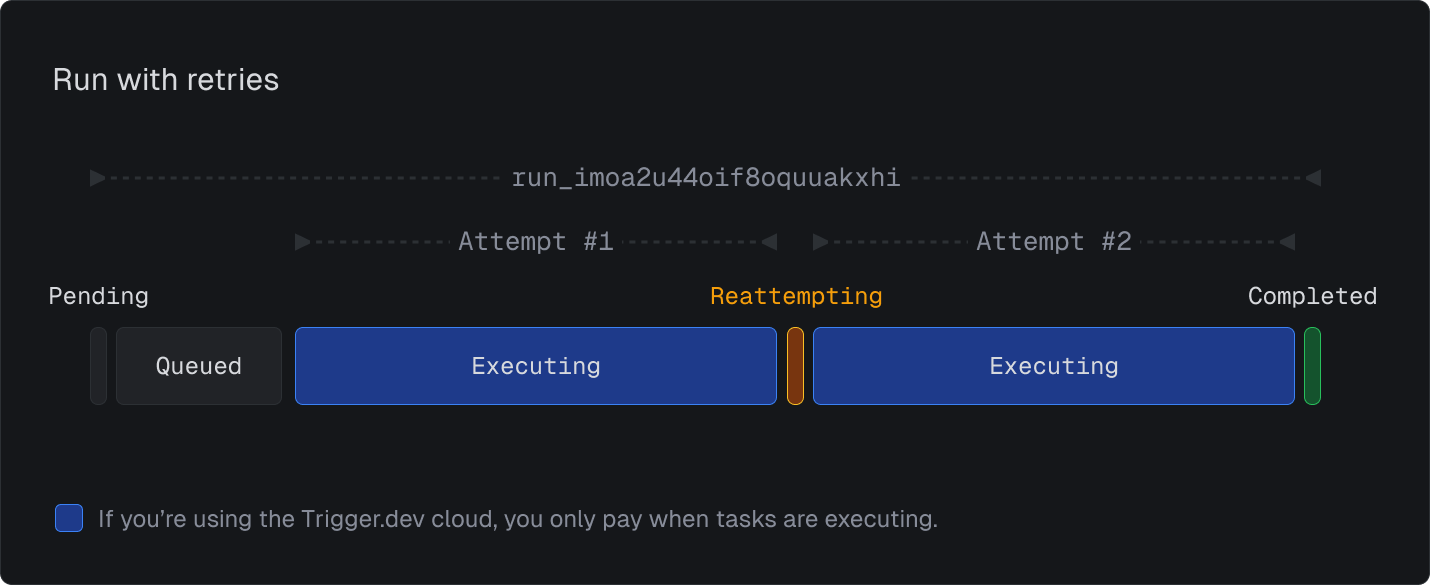The height and width of the screenshot is (585, 1430).
Task: Click left arrow marker of Attempt #2
Action: point(821,242)
